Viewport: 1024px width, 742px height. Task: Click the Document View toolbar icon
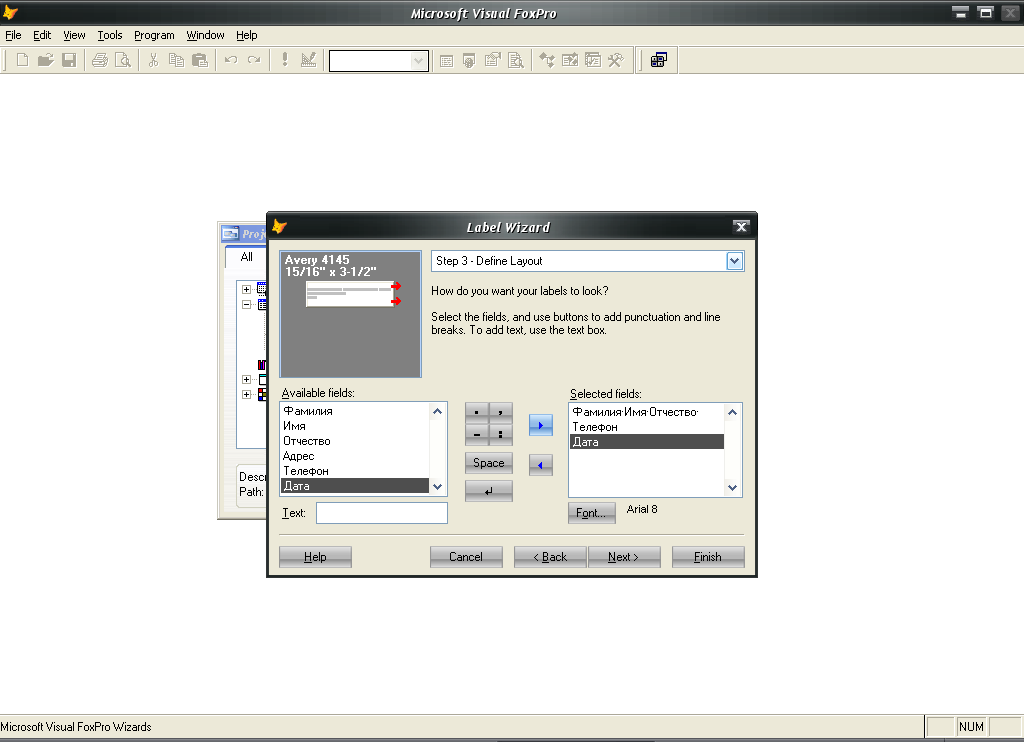(516, 61)
